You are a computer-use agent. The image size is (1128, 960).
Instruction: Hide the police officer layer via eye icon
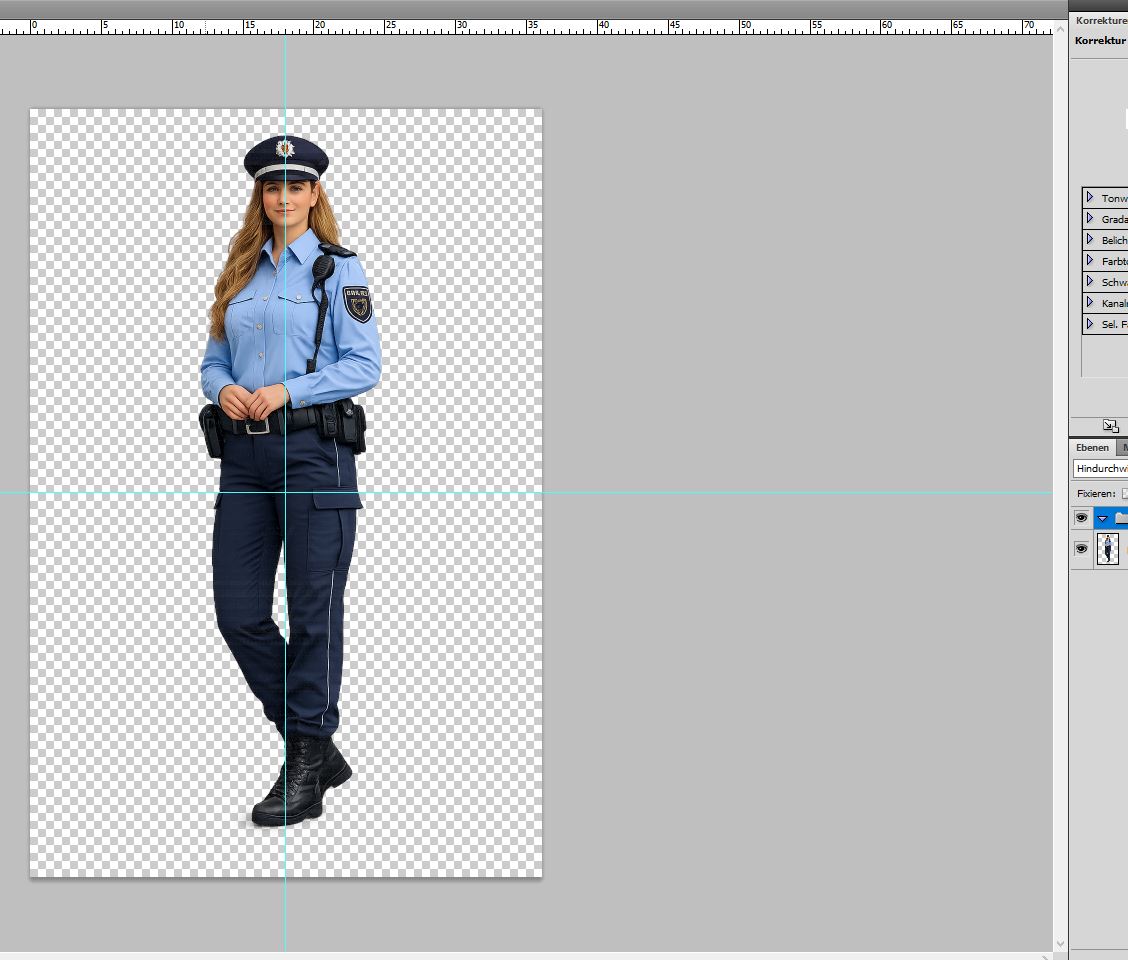click(x=1081, y=549)
